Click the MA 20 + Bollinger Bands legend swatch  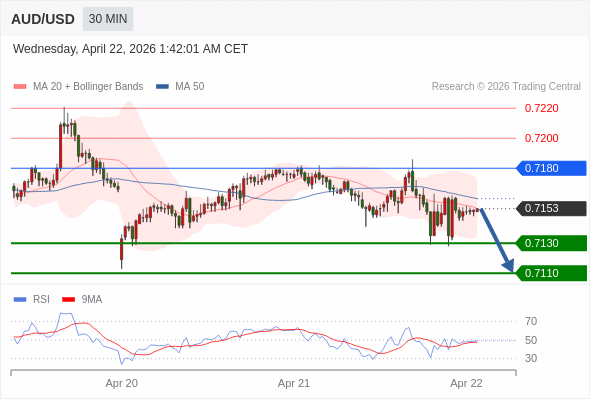(20, 87)
